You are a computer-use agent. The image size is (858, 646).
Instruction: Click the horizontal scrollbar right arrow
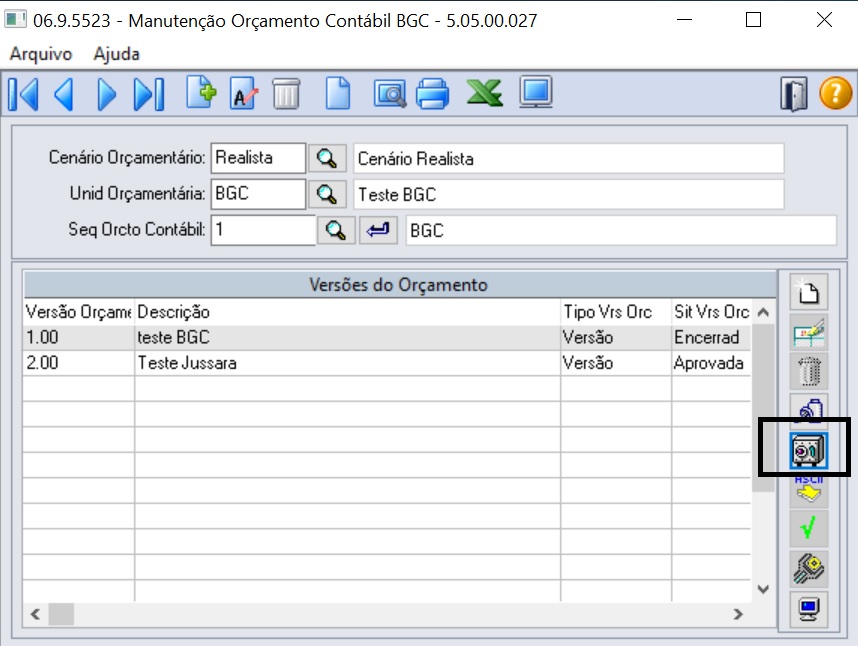click(x=739, y=614)
